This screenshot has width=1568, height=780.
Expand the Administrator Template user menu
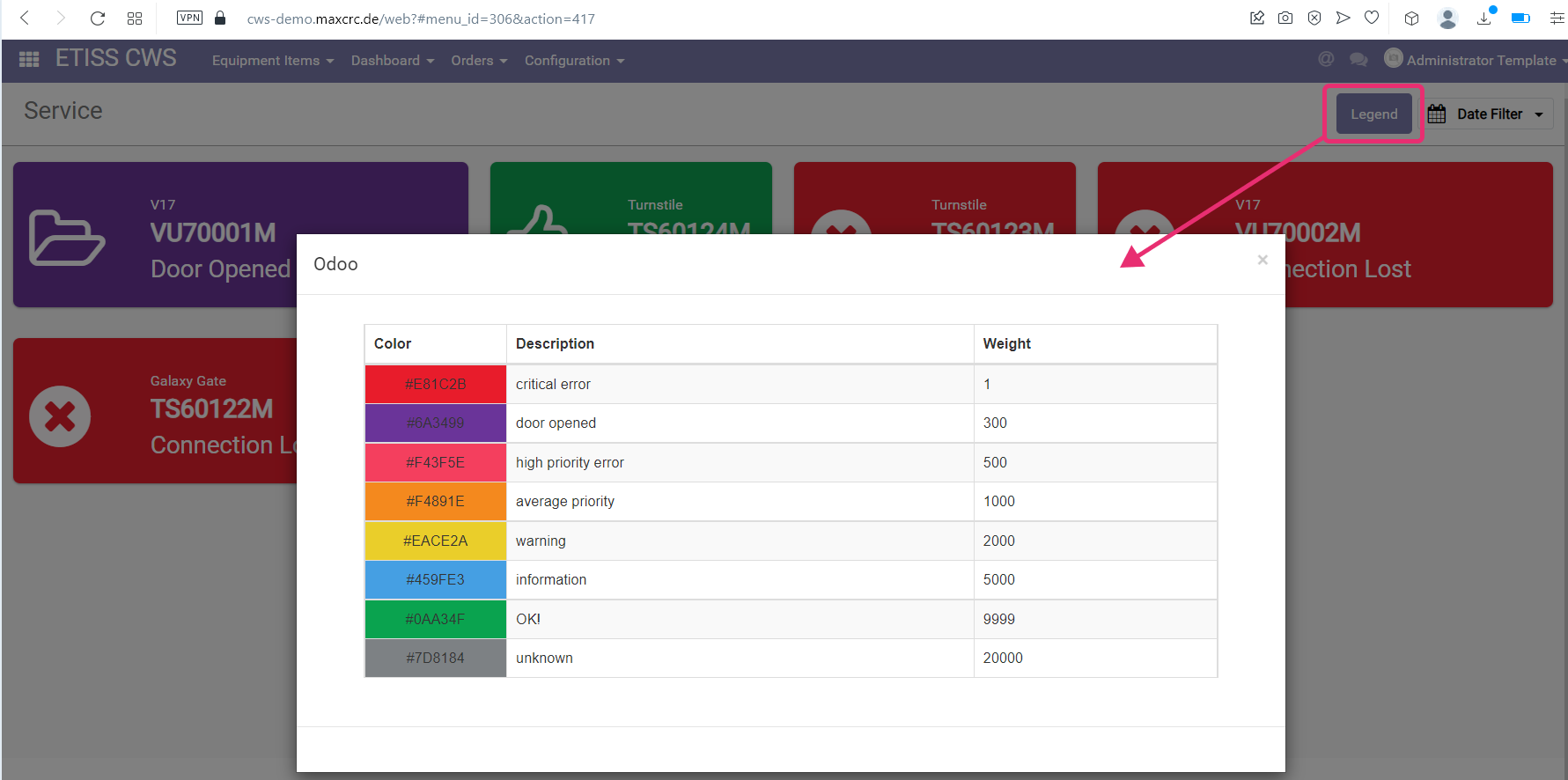(x=1476, y=60)
